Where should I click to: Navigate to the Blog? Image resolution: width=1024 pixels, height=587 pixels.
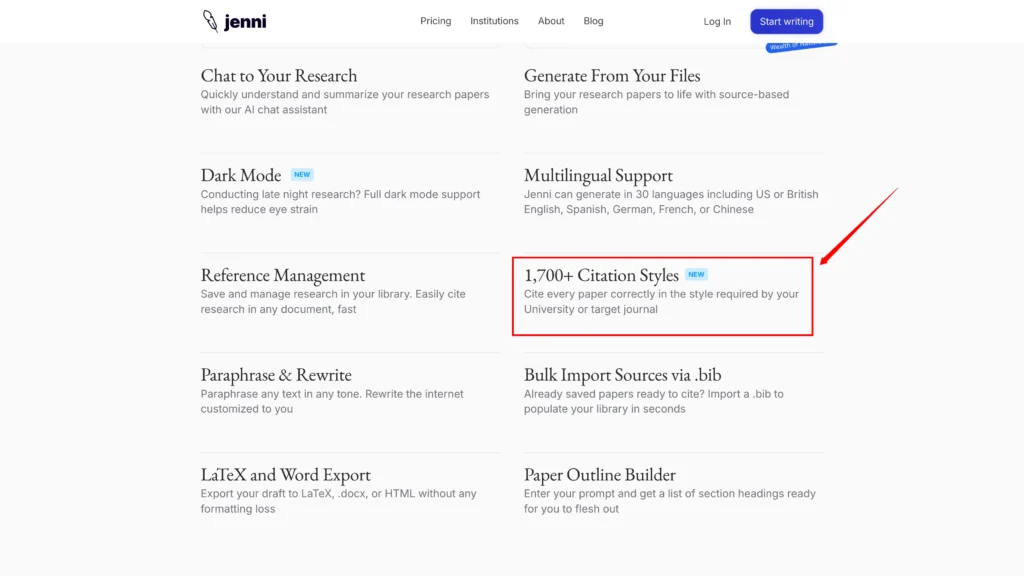point(593,21)
